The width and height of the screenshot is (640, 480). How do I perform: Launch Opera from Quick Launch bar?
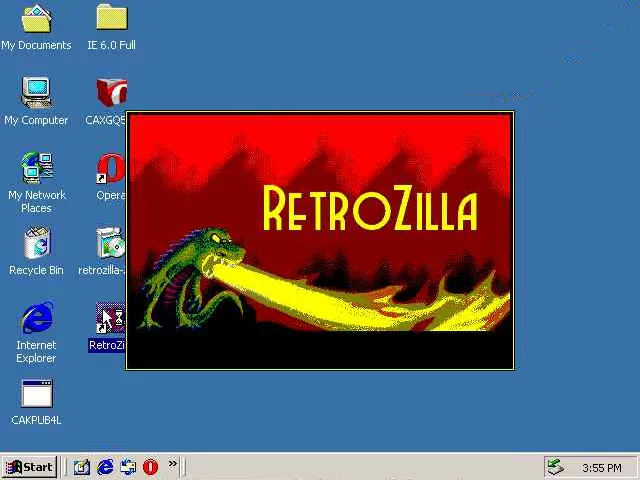(x=151, y=467)
